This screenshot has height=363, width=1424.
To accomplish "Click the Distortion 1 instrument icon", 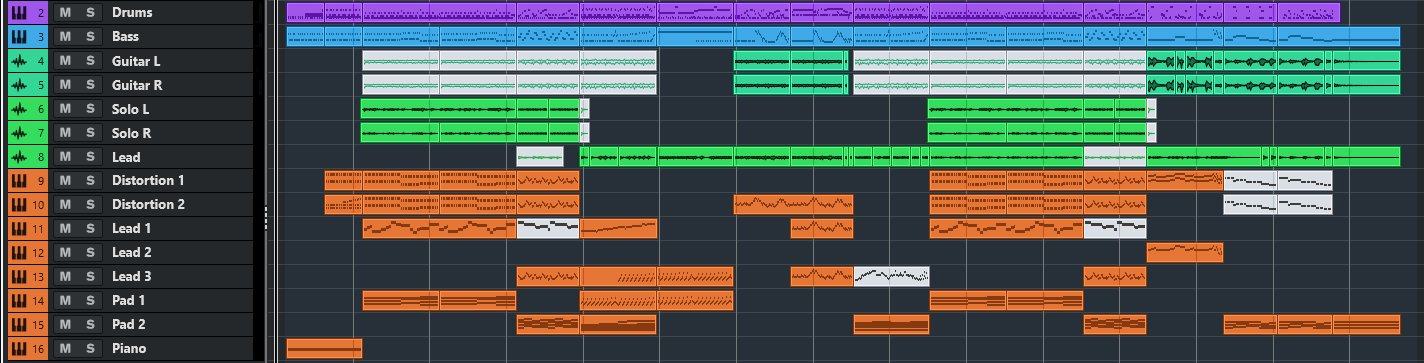I will 18,181.
